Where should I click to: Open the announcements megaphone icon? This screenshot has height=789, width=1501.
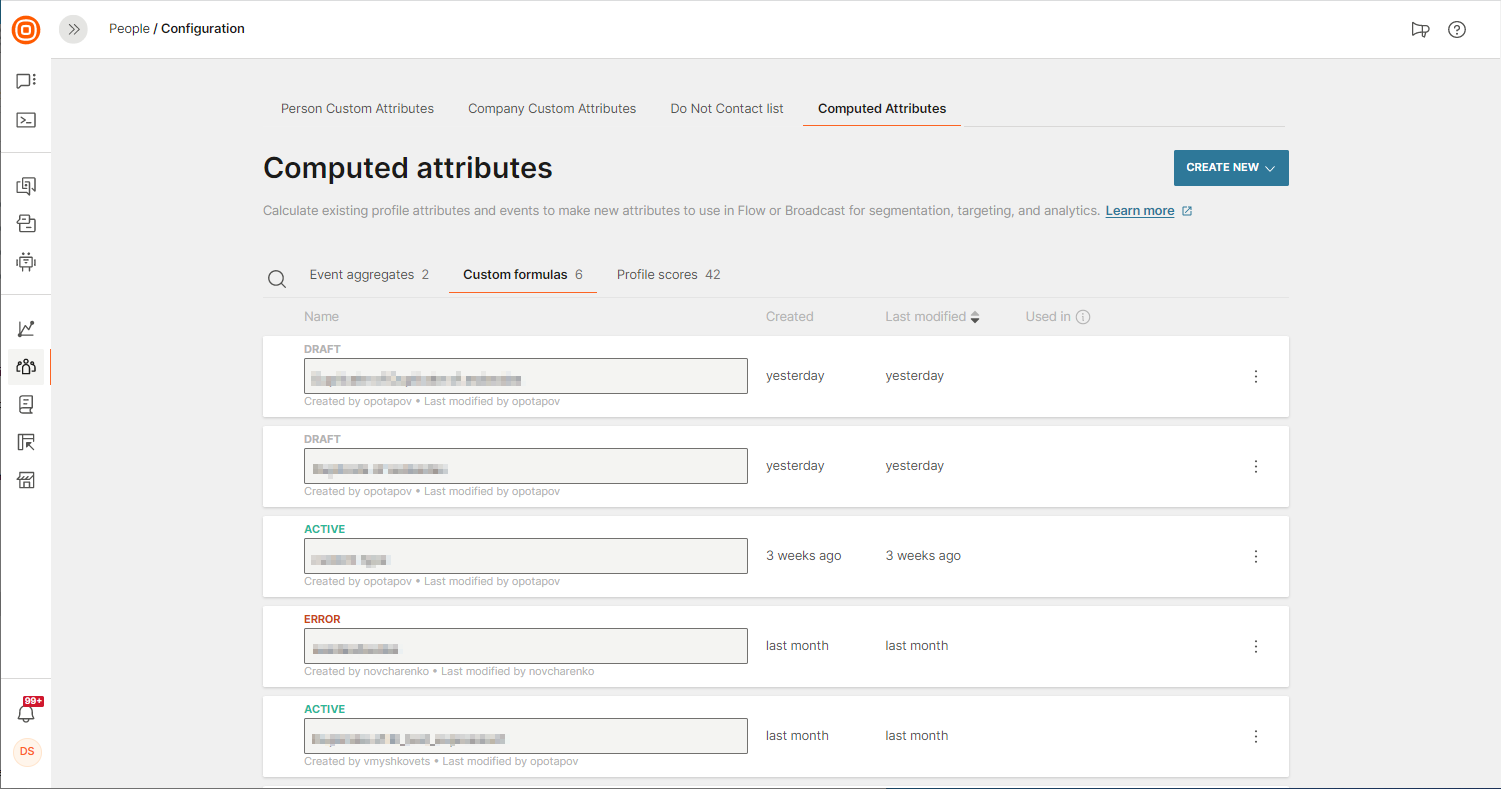pyautogui.click(x=1419, y=29)
